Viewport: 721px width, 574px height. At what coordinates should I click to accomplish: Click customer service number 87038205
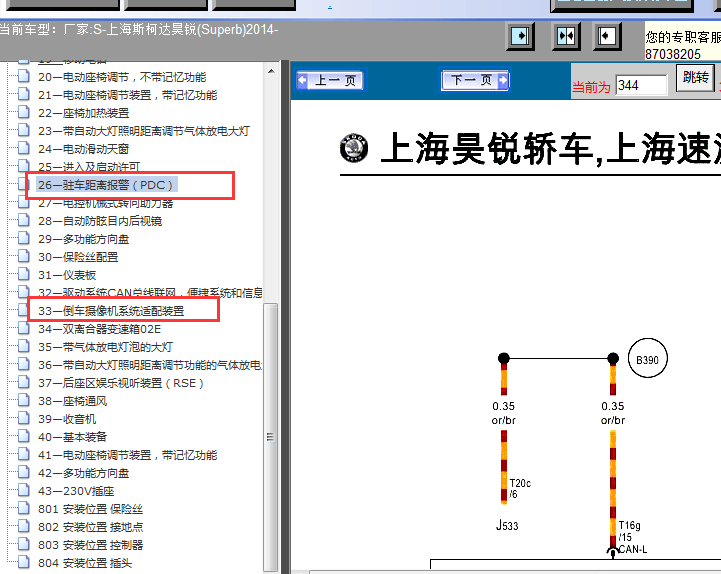(x=673, y=54)
